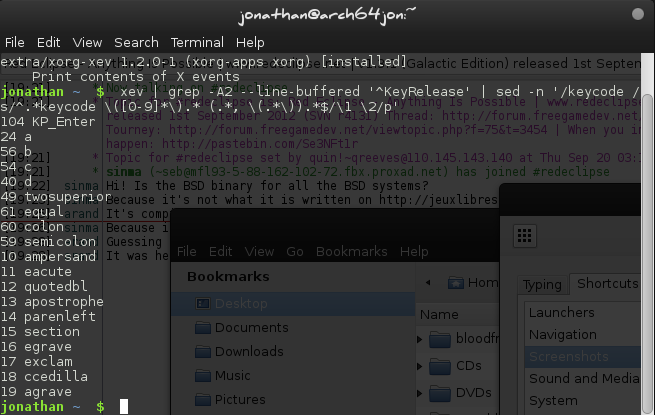Click the Documents folder icon

pos(202,327)
